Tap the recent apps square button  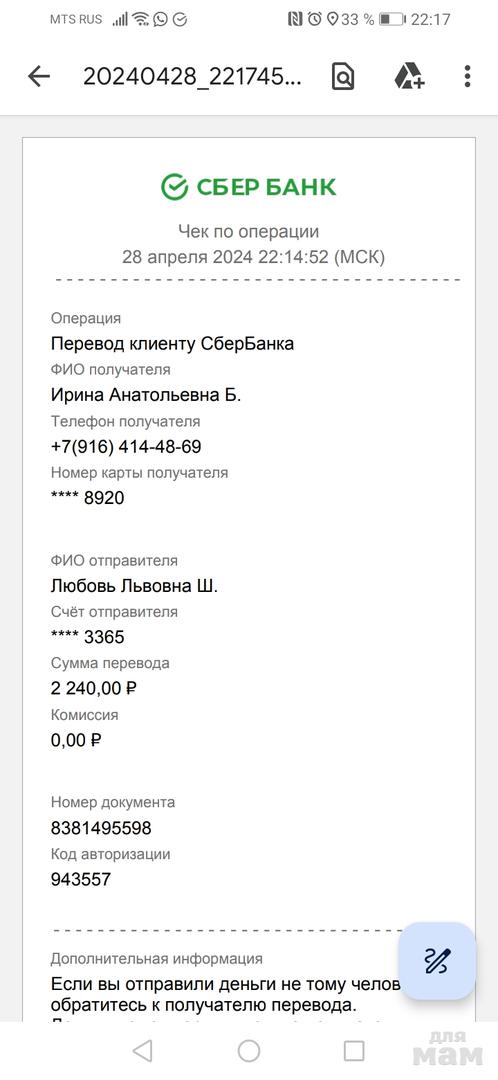tap(354, 1050)
